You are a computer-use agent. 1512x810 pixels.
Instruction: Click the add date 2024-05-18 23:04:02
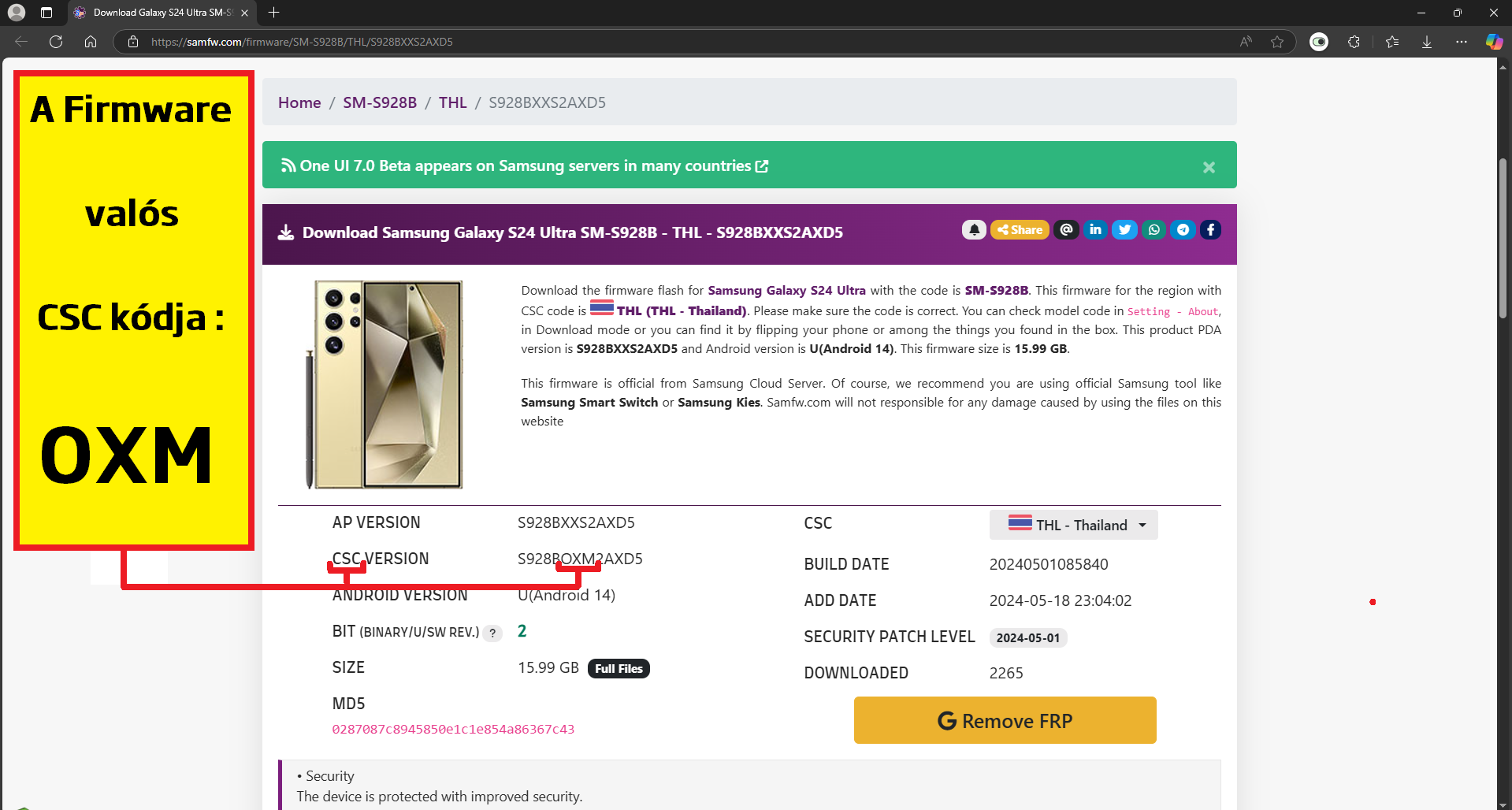coord(1061,600)
